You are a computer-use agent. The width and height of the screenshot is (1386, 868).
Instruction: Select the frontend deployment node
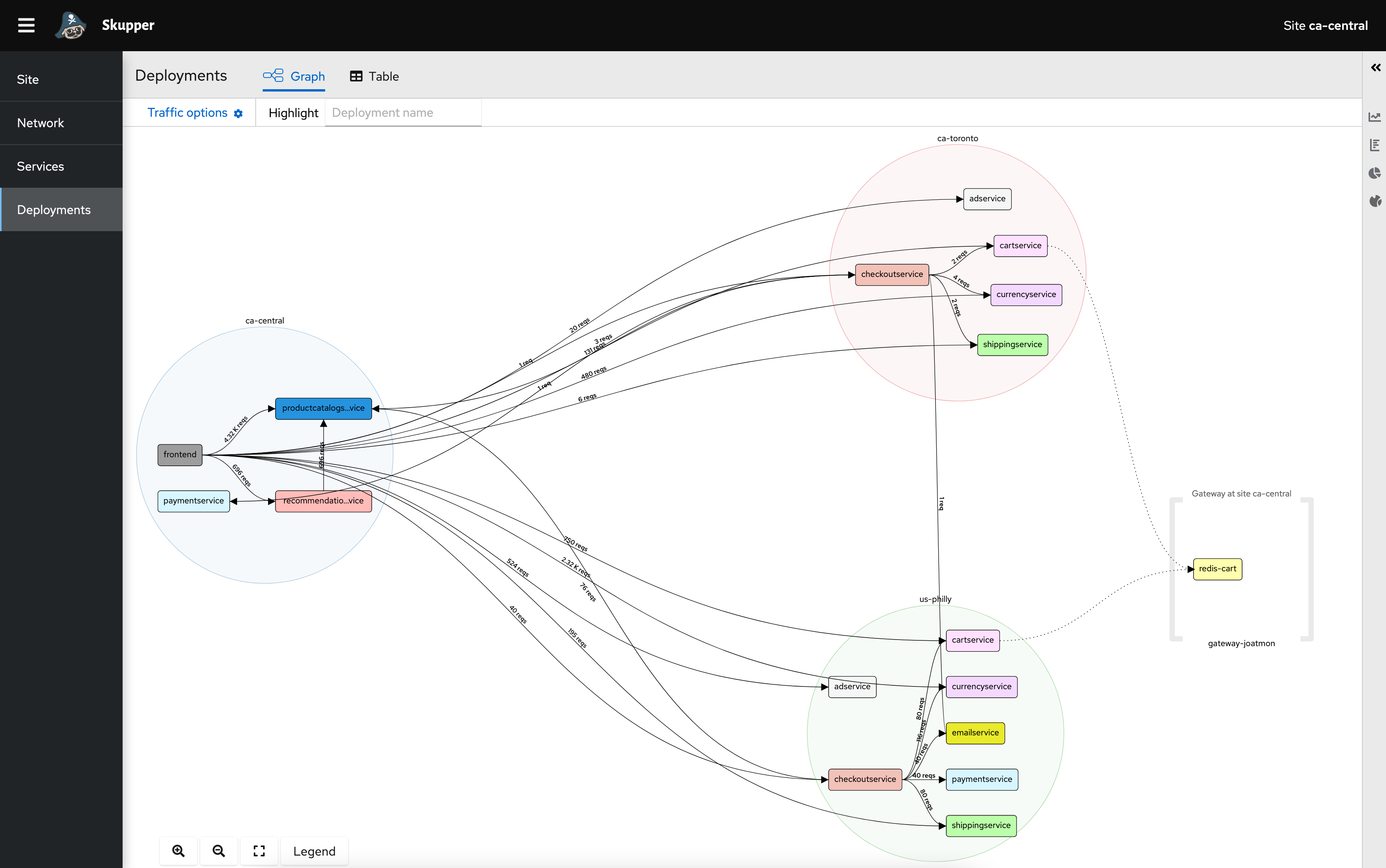pyautogui.click(x=180, y=455)
